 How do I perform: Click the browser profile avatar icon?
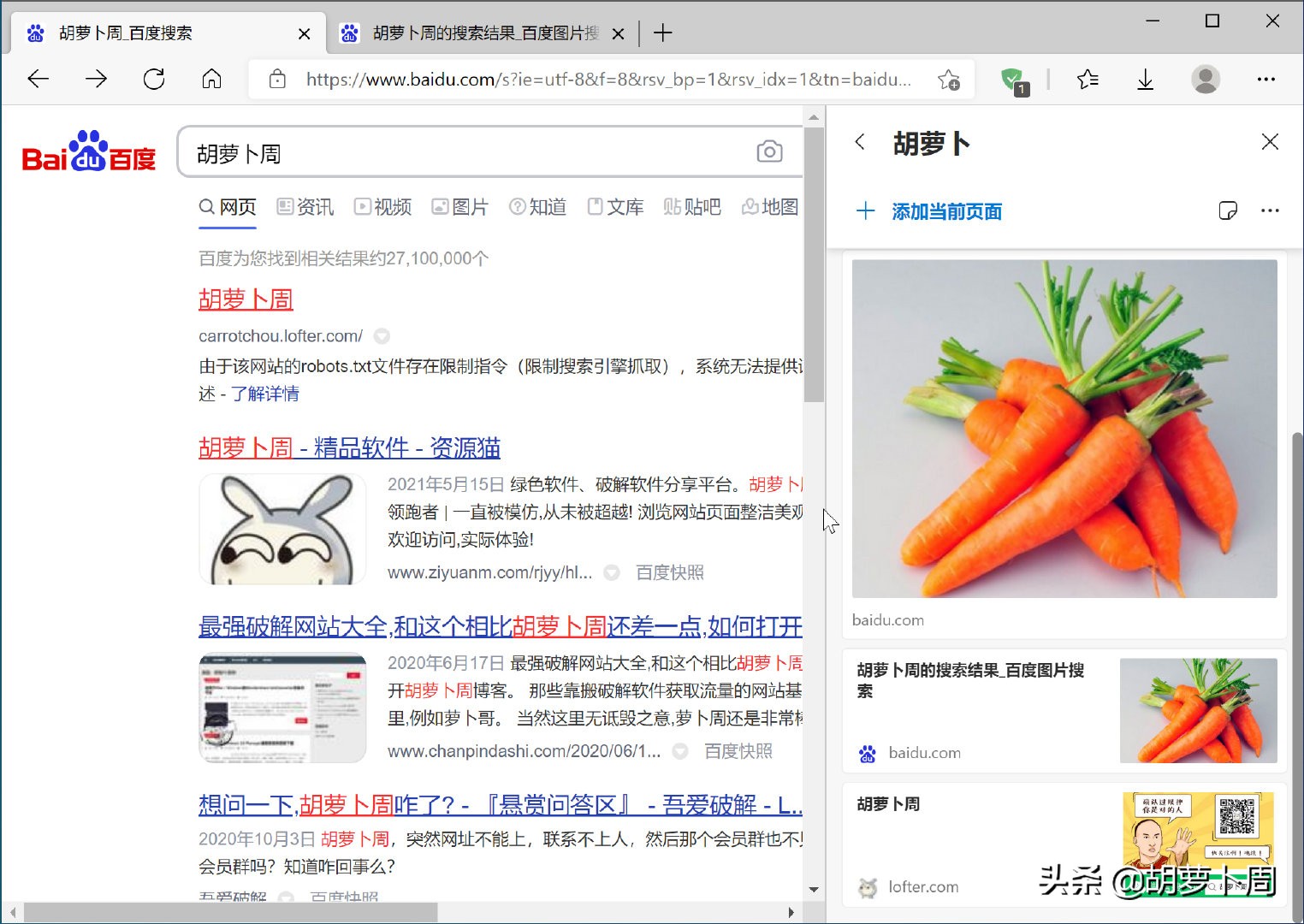1205,79
